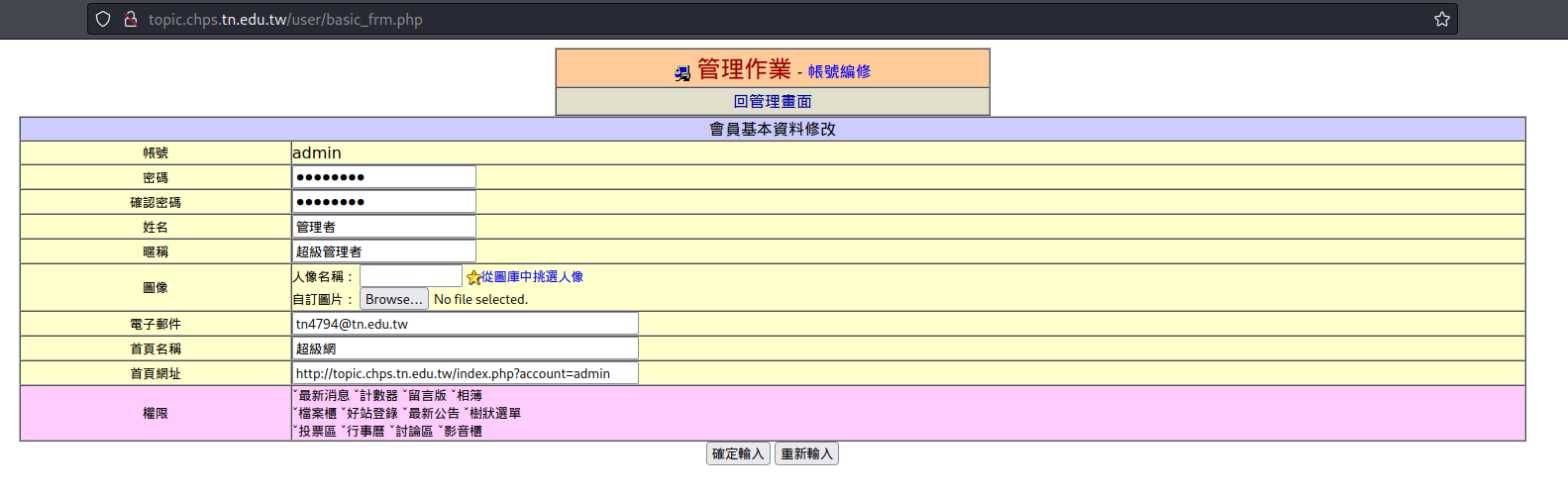Click the 投票區 permission text

pyautogui.click(x=317, y=431)
